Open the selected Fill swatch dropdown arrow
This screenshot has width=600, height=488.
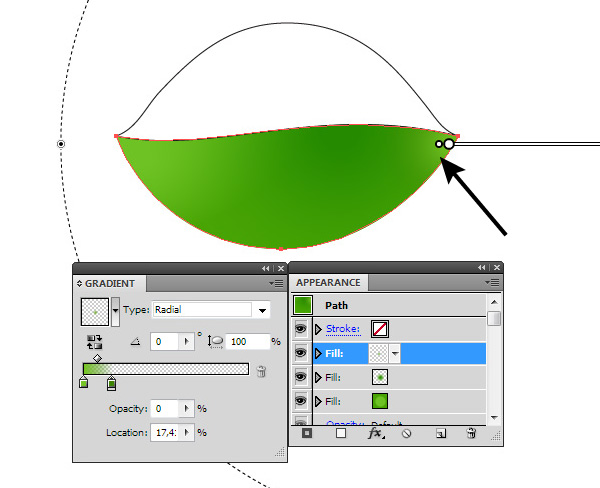(x=395, y=353)
